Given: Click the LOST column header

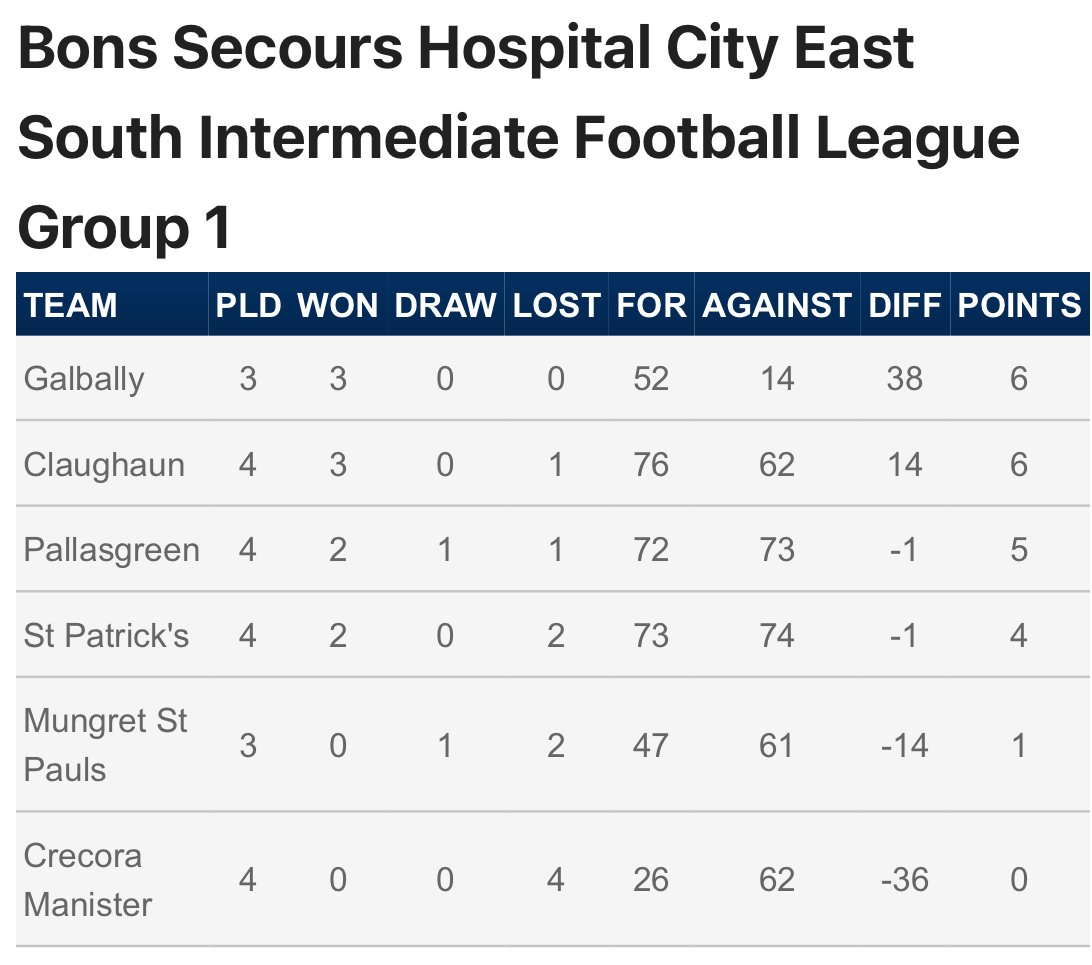Looking at the screenshot, I should (556, 306).
